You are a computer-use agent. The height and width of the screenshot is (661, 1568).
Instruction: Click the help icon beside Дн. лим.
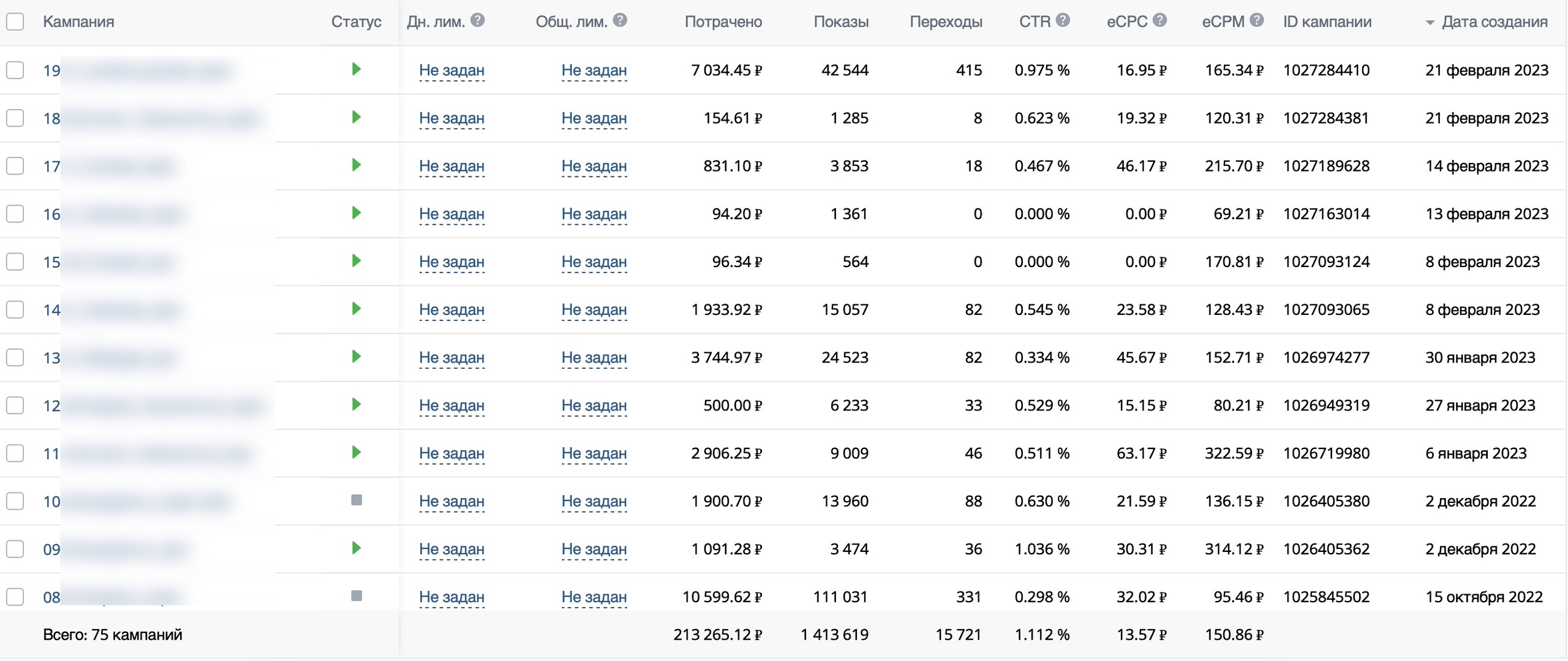[478, 20]
